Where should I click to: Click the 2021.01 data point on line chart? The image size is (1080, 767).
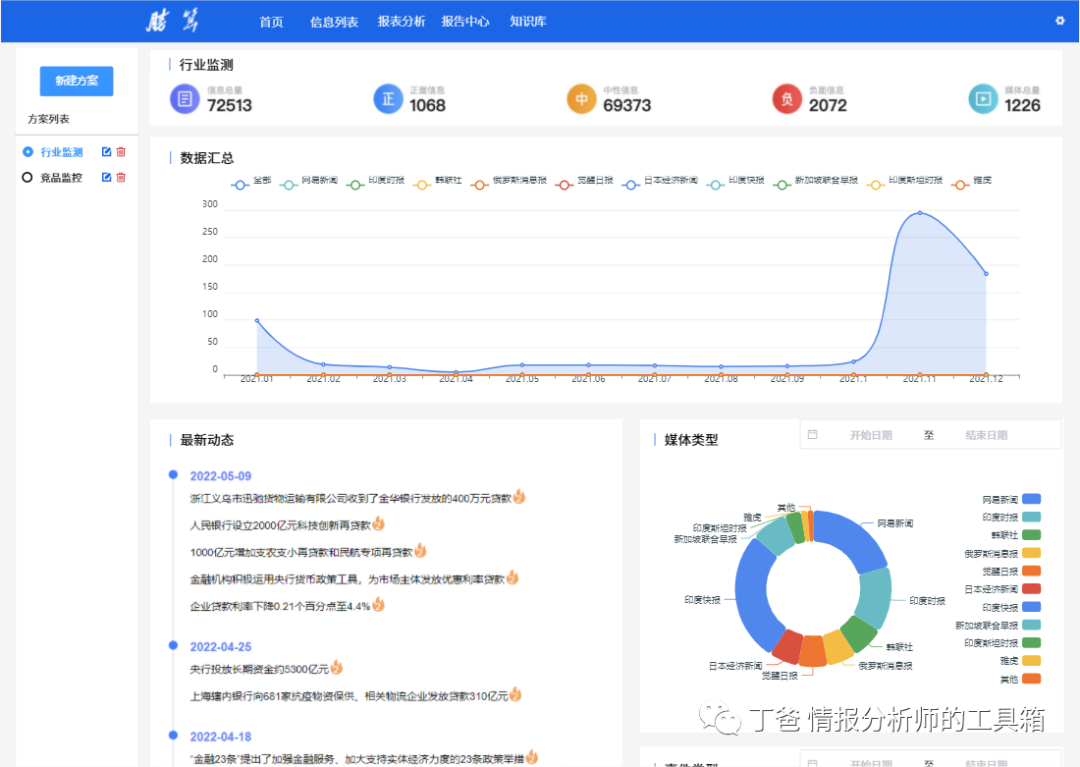(x=257, y=320)
